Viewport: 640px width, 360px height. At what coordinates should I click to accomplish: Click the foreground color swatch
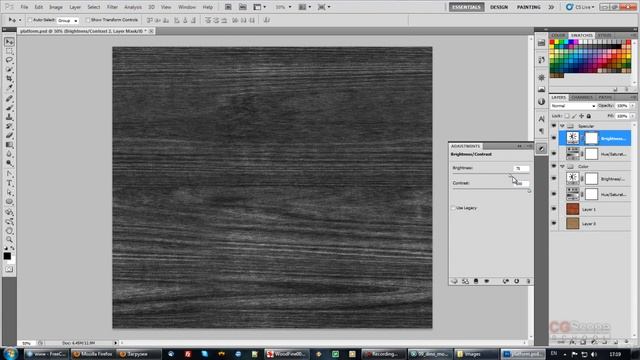pyautogui.click(x=7, y=256)
